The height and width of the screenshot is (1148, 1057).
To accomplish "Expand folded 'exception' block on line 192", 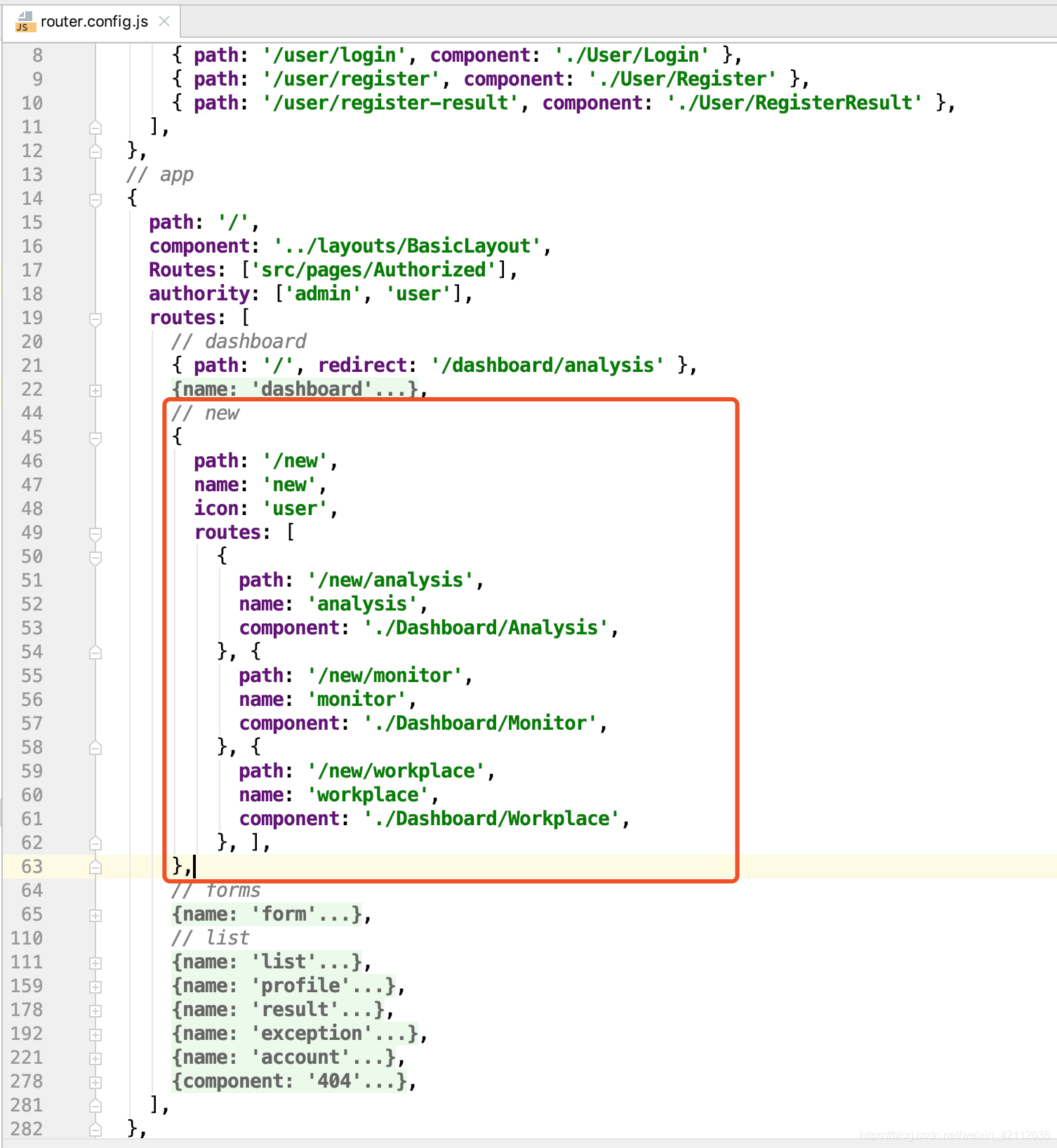I will pos(95,1035).
